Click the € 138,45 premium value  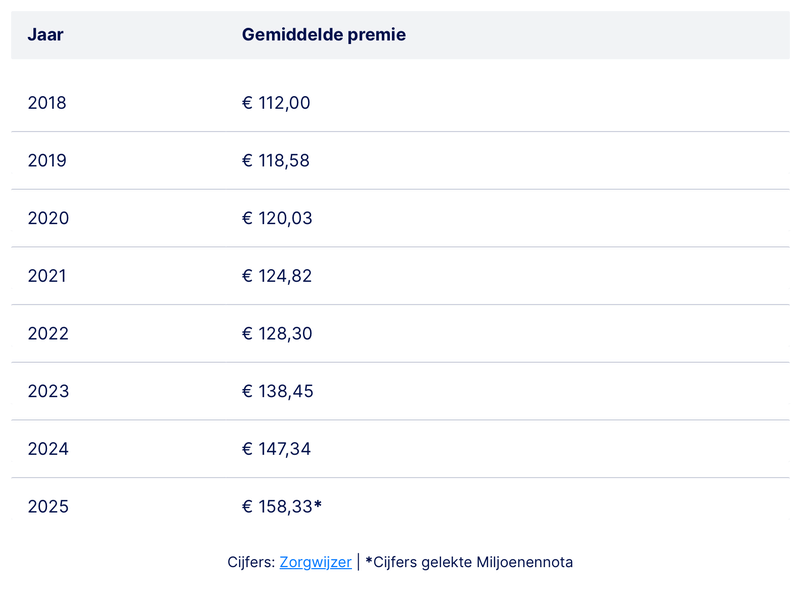(x=277, y=391)
